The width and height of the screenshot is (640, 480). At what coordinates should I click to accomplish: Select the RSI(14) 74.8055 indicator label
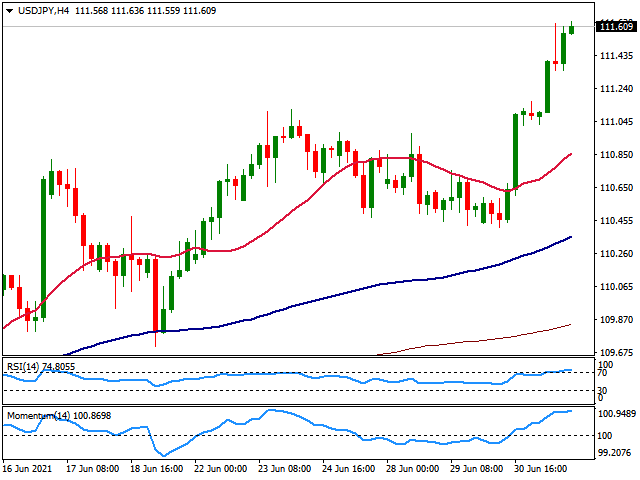[x=41, y=367]
